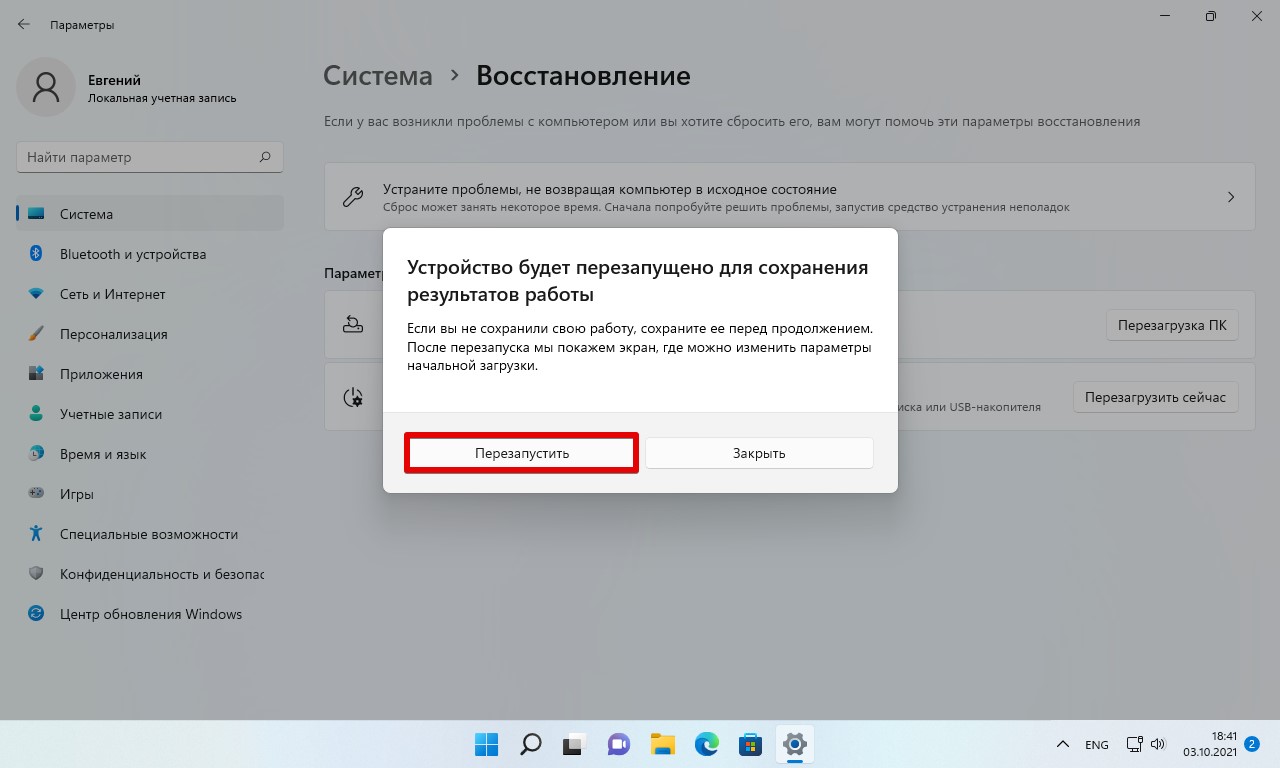Expand the Устраните проблемы troubleshoot row chevron
The height and width of the screenshot is (768, 1280).
[x=1231, y=197]
